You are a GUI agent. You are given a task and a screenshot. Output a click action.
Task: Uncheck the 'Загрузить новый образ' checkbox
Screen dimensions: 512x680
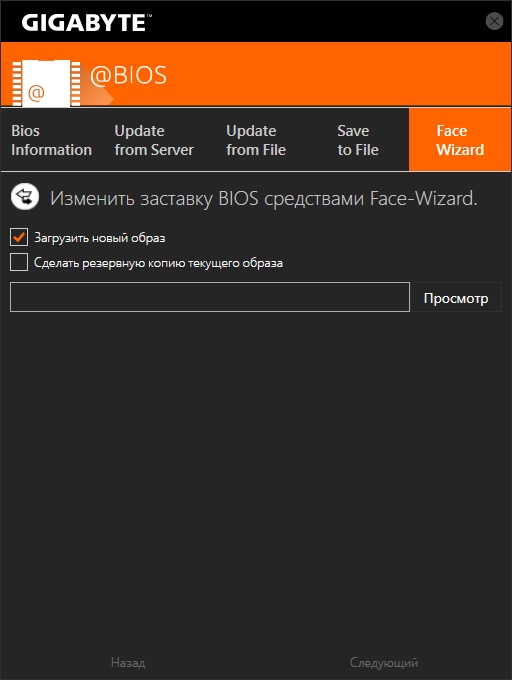click(19, 237)
